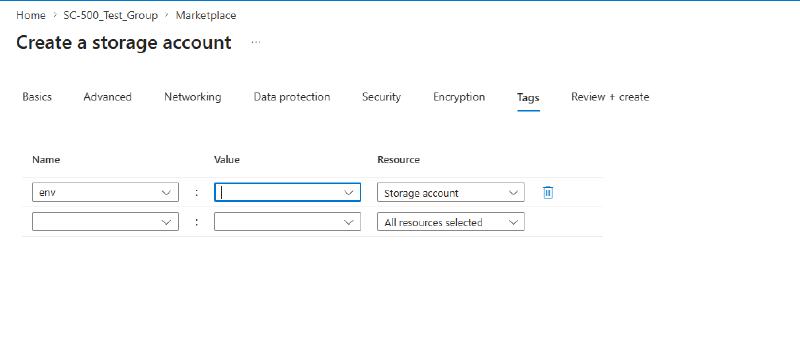Switch to the Basics tab

(37, 97)
